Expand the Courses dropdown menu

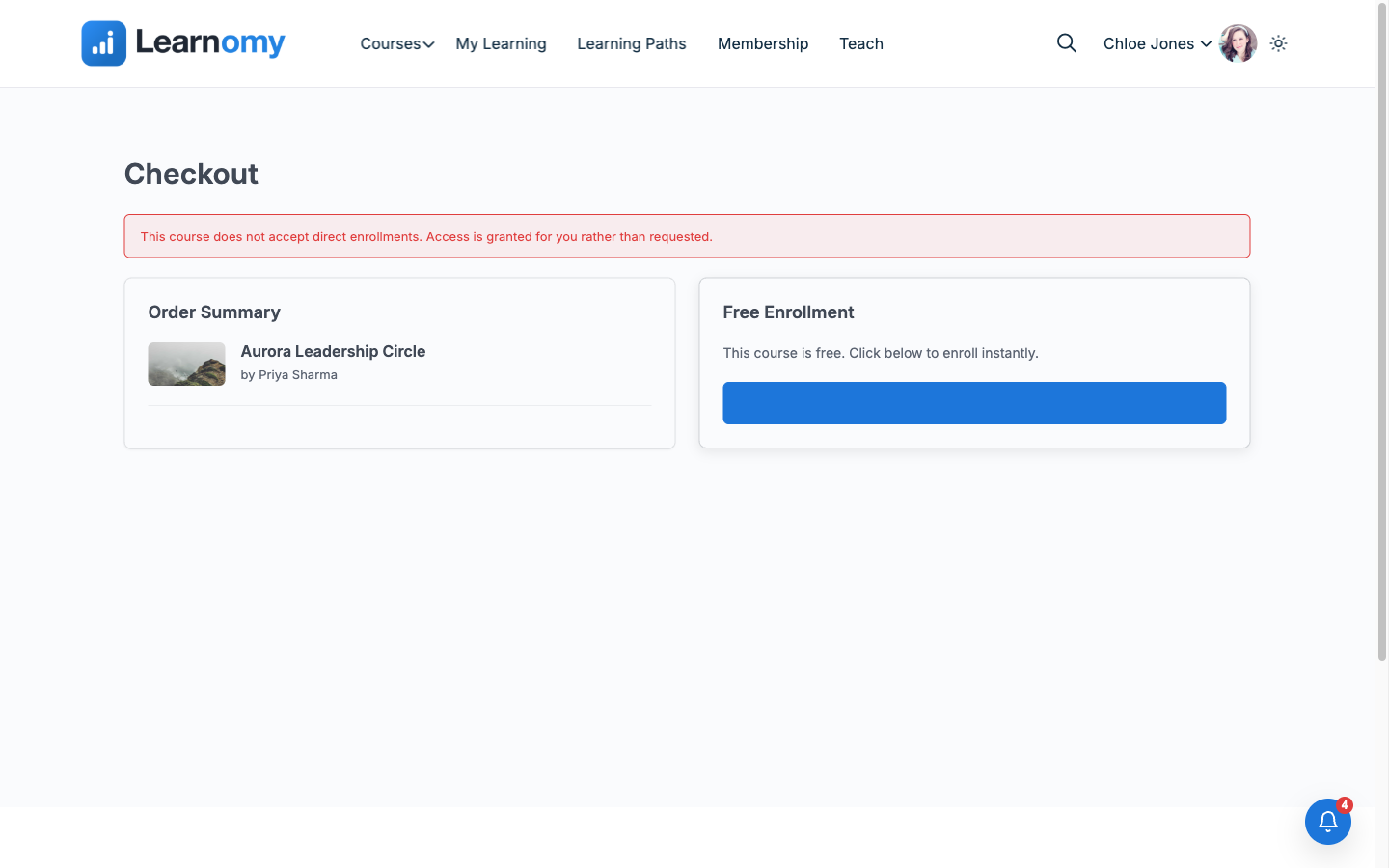pyautogui.click(x=397, y=43)
